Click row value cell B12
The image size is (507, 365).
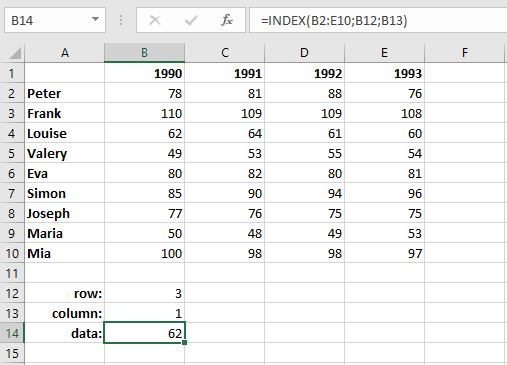click(144, 293)
